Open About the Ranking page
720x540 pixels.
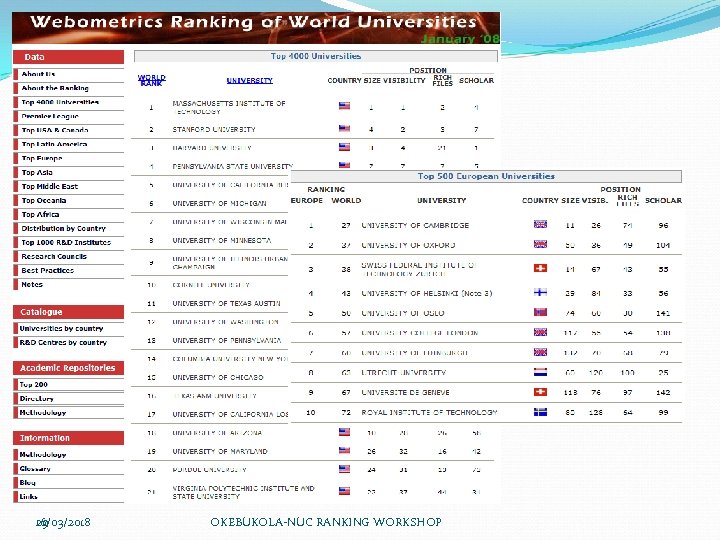pyautogui.click(x=55, y=88)
